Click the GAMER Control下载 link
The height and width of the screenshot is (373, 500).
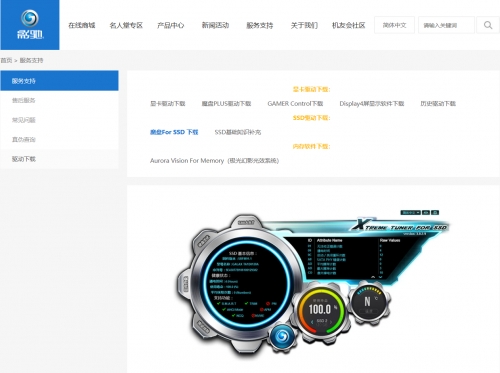[x=295, y=104]
